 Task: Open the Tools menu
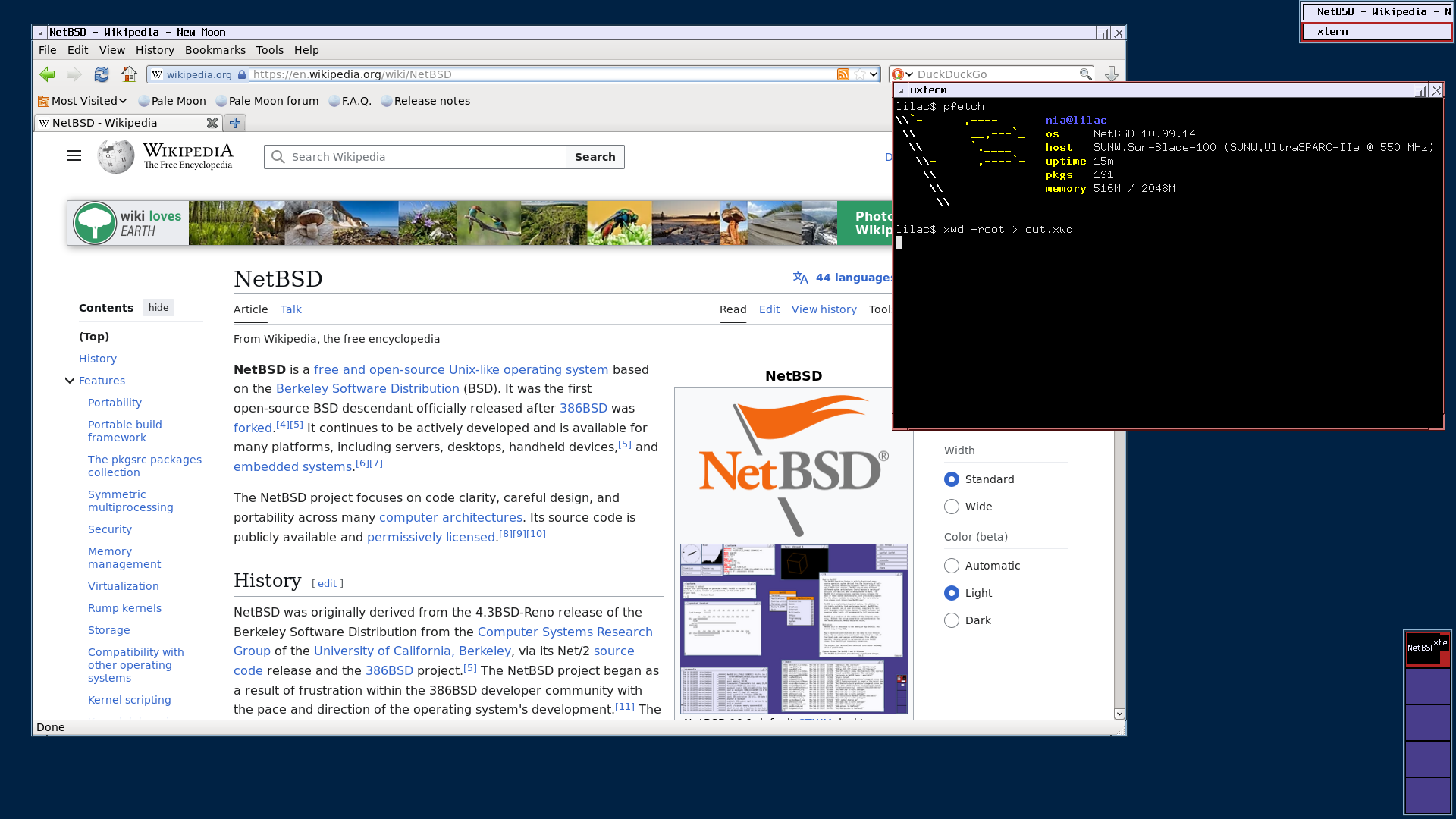[x=270, y=50]
